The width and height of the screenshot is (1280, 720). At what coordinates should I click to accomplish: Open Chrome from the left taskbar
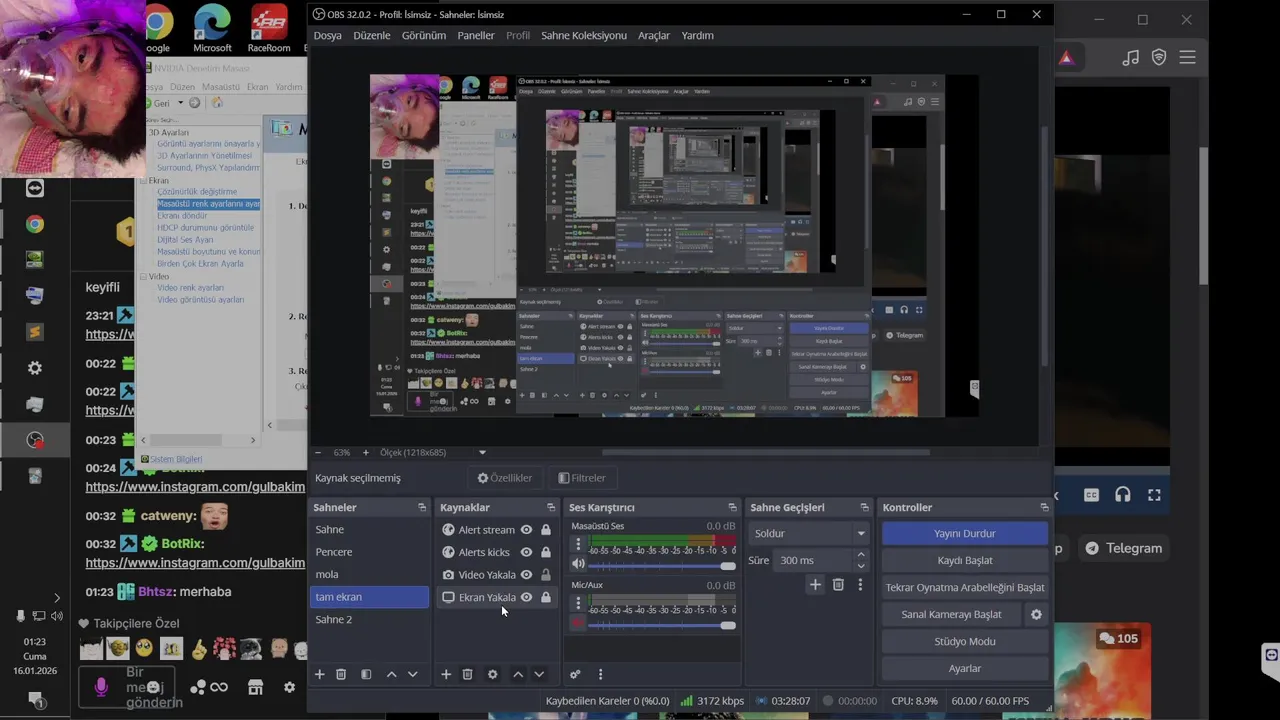click(35, 224)
